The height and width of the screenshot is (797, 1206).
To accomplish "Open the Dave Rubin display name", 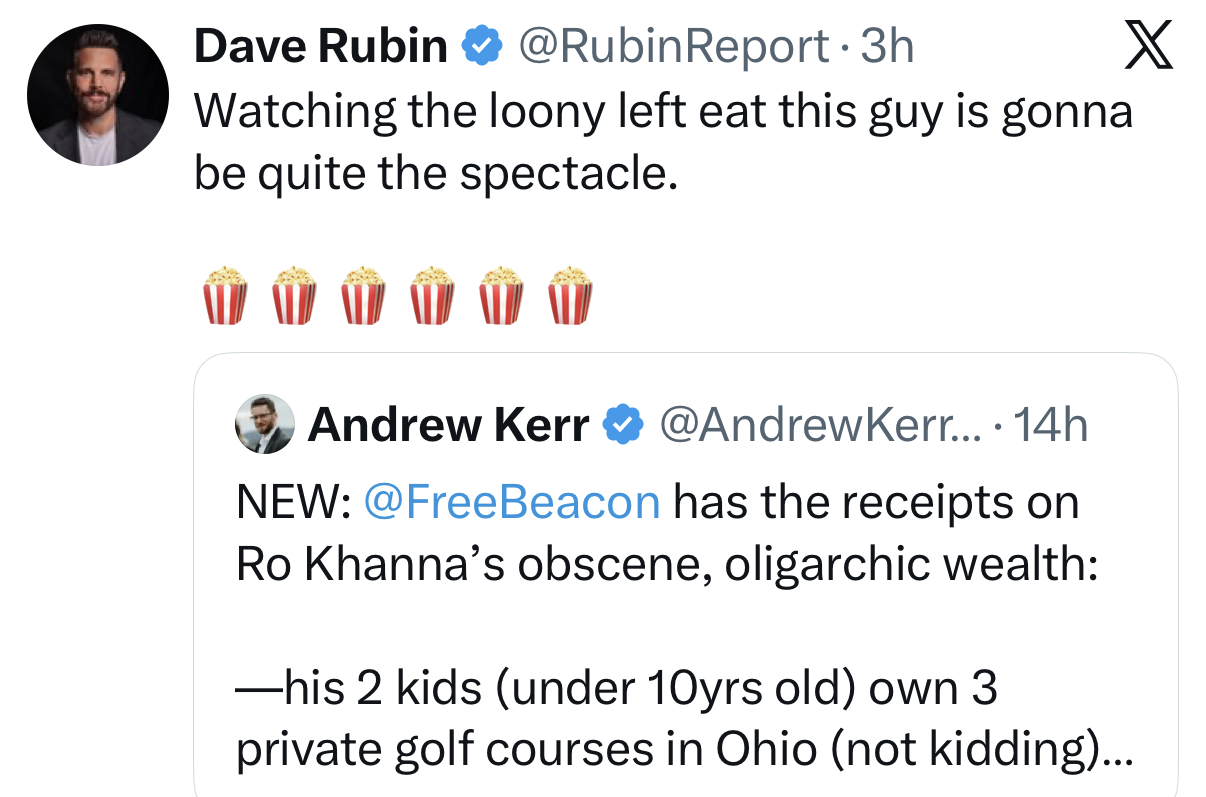I will (321, 46).
